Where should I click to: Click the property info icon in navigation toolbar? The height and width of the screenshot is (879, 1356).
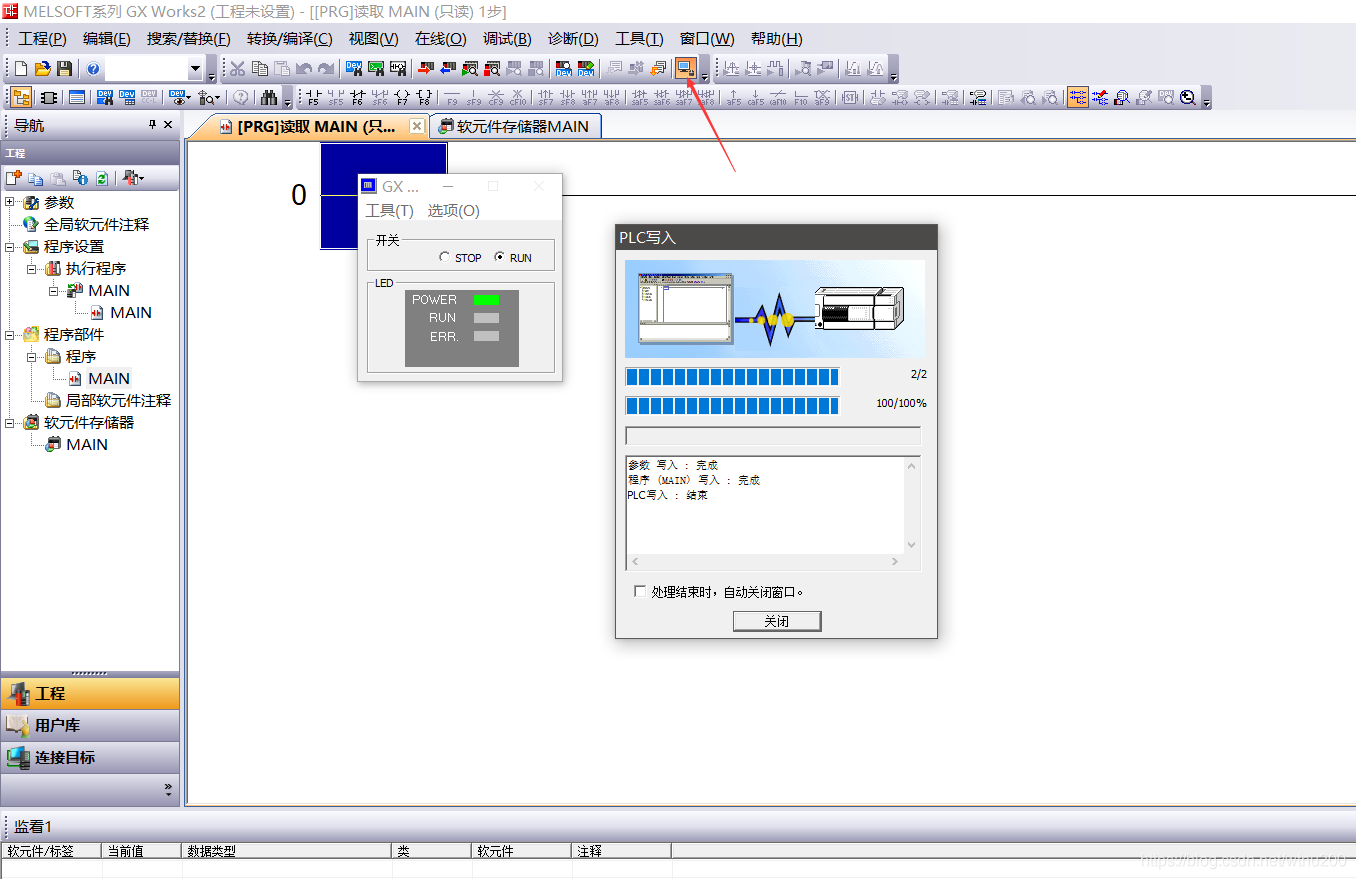tap(80, 178)
